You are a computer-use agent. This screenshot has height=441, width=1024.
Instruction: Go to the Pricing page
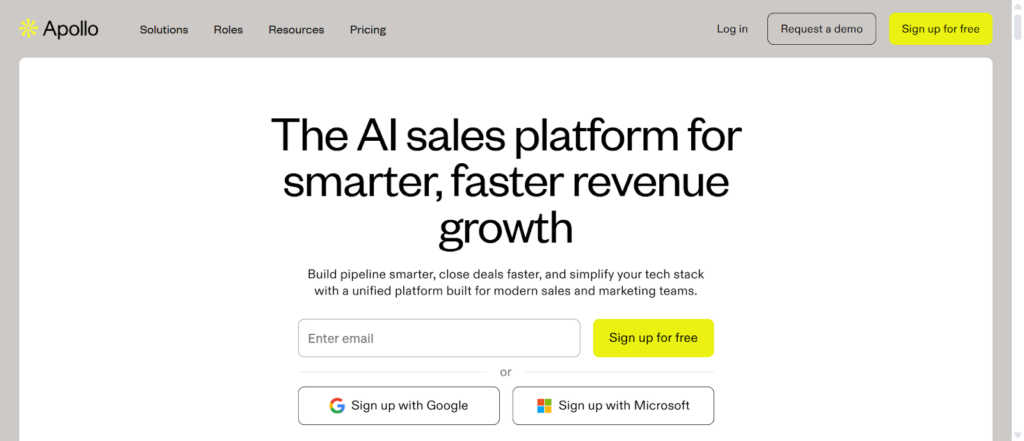tap(368, 30)
